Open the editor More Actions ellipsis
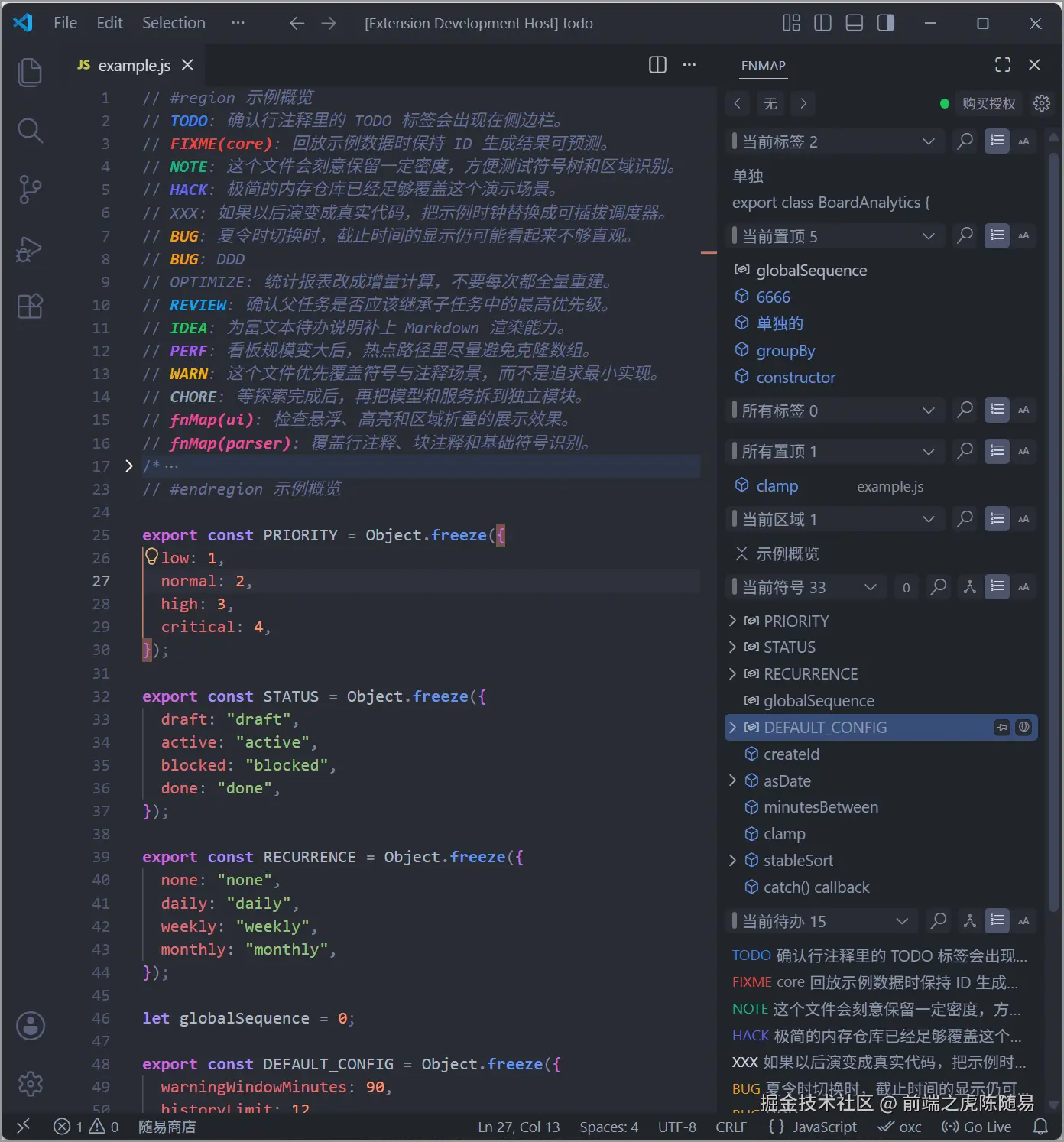The height and width of the screenshot is (1142, 1064). click(689, 65)
